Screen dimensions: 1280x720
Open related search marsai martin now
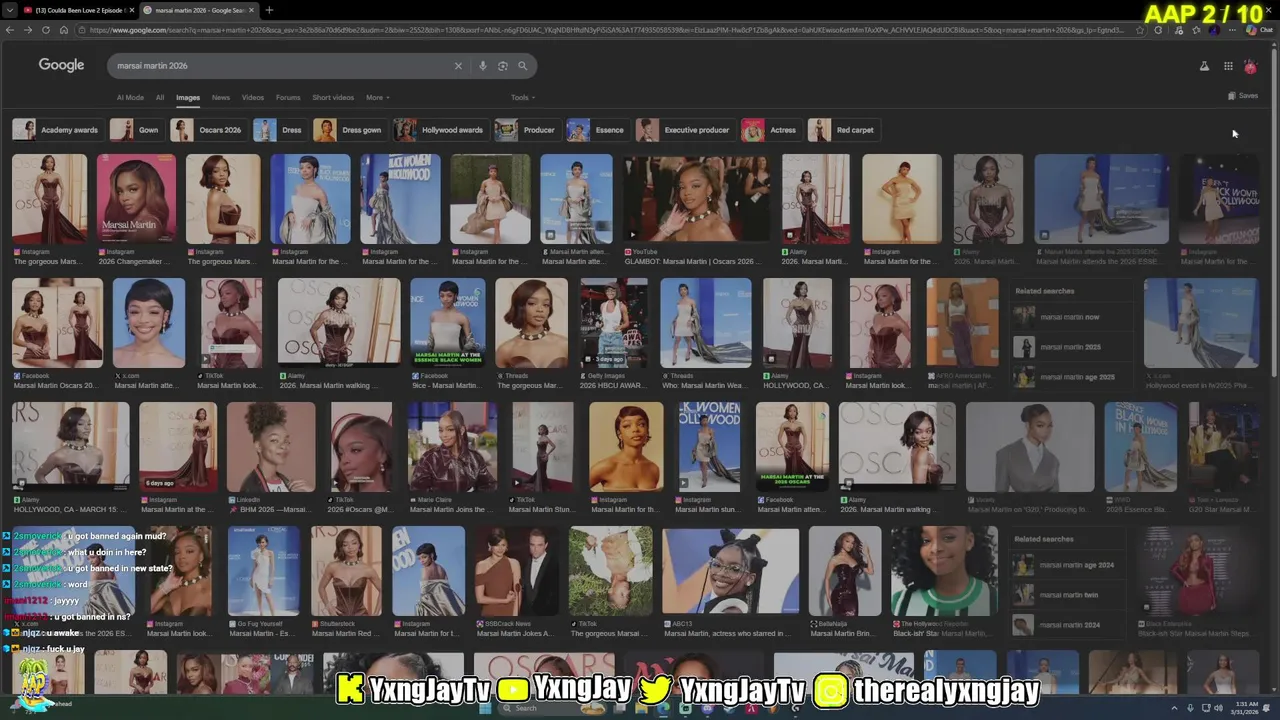[x=1069, y=317]
